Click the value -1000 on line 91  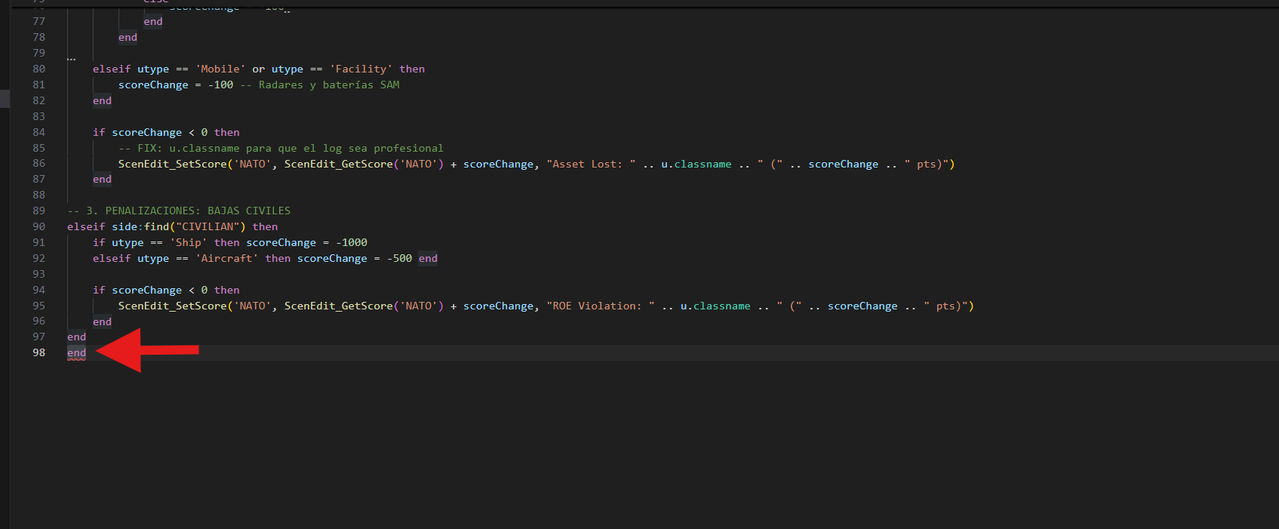click(352, 243)
